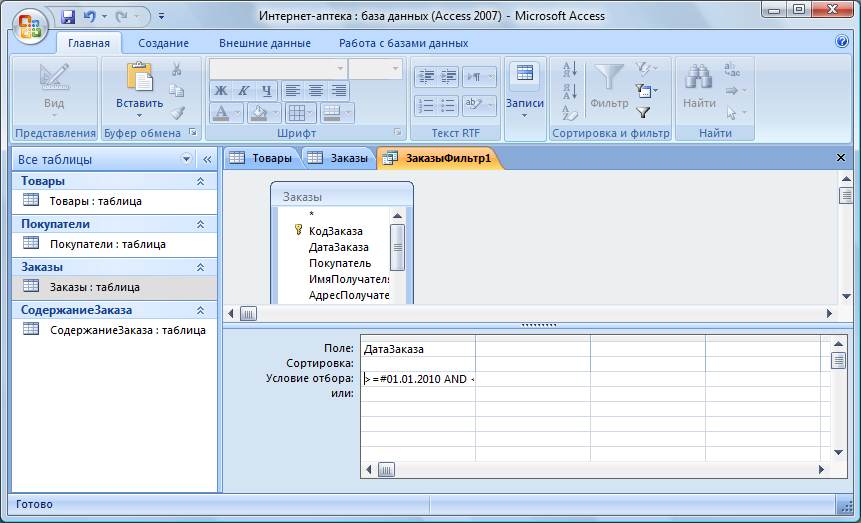Collapse the Покупатели group
Image resolution: width=861 pixels, height=523 pixels.
(200, 224)
